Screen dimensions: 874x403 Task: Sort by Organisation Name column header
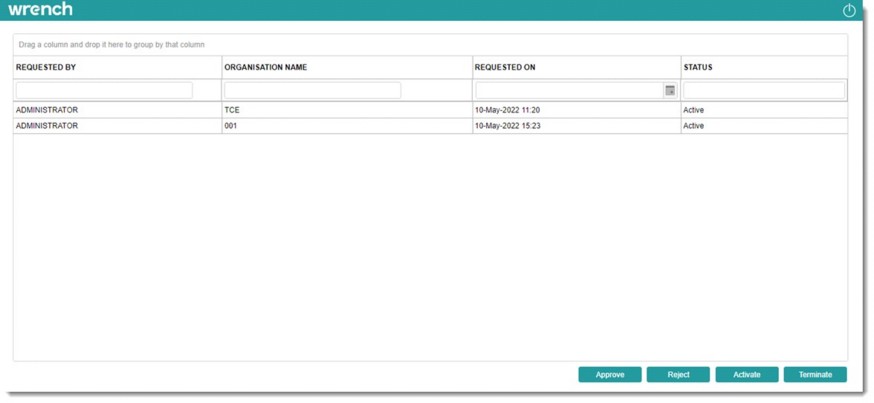coord(265,68)
